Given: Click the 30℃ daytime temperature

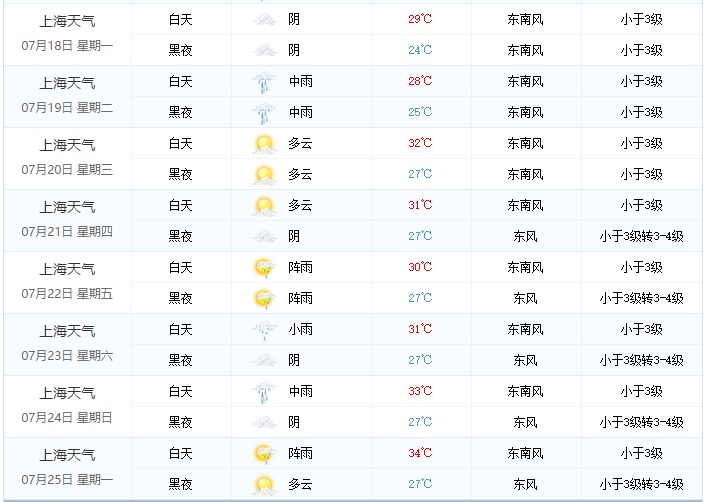Looking at the screenshot, I should pos(420,267).
